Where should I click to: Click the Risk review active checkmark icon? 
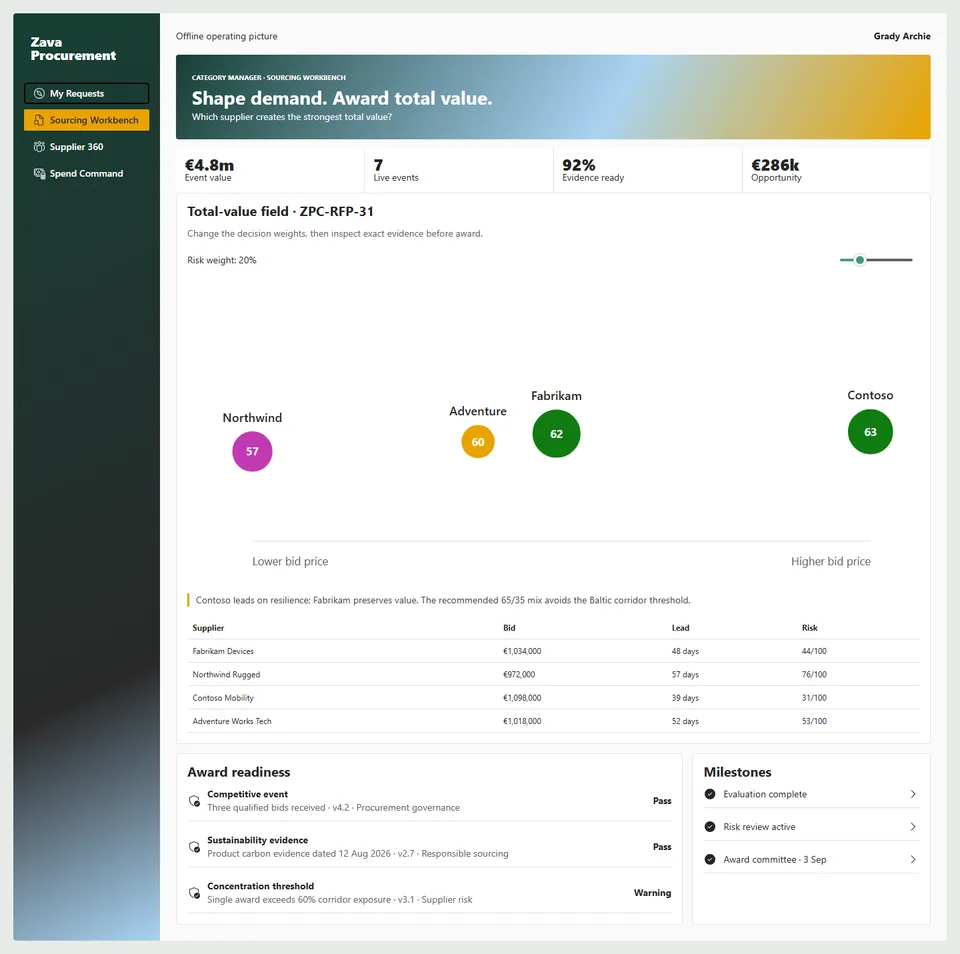(x=710, y=827)
